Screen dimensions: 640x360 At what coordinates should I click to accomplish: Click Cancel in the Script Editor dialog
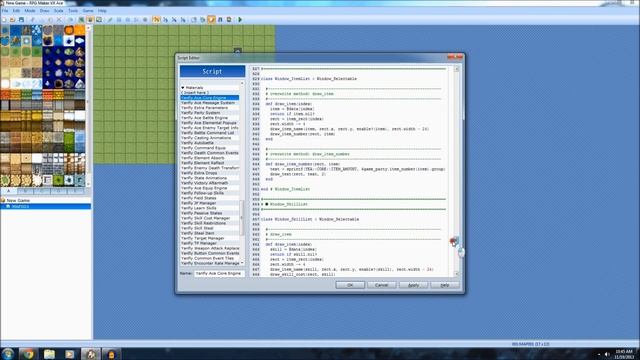pyautogui.click(x=382, y=285)
